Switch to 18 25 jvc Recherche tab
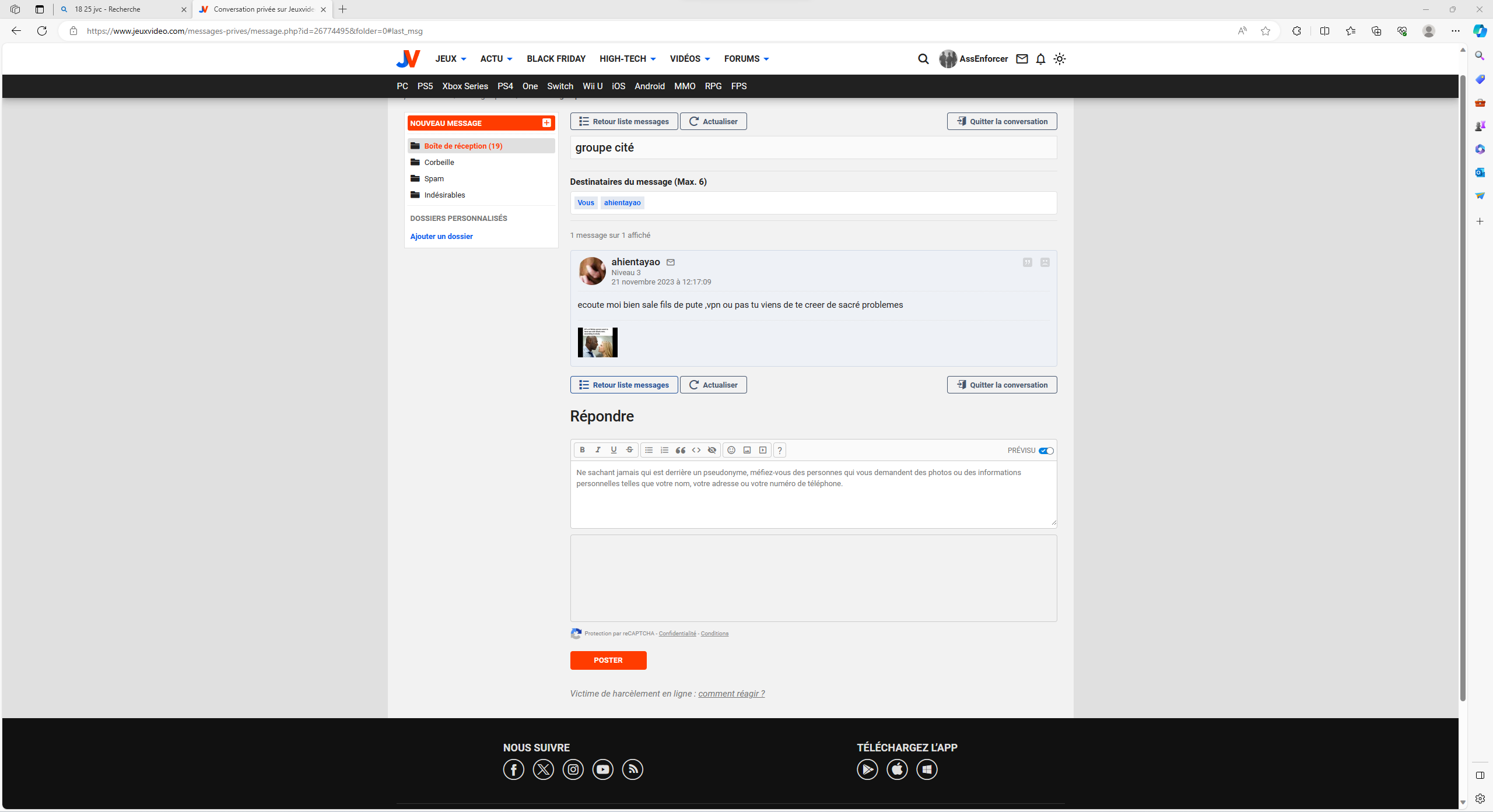Image resolution: width=1493 pixels, height=812 pixels. click(x=124, y=9)
